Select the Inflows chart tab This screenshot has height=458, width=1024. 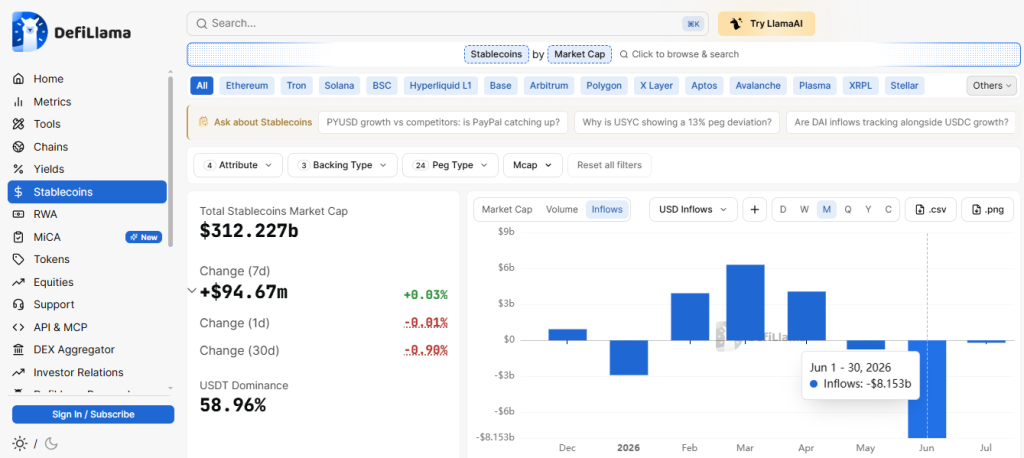click(x=607, y=210)
